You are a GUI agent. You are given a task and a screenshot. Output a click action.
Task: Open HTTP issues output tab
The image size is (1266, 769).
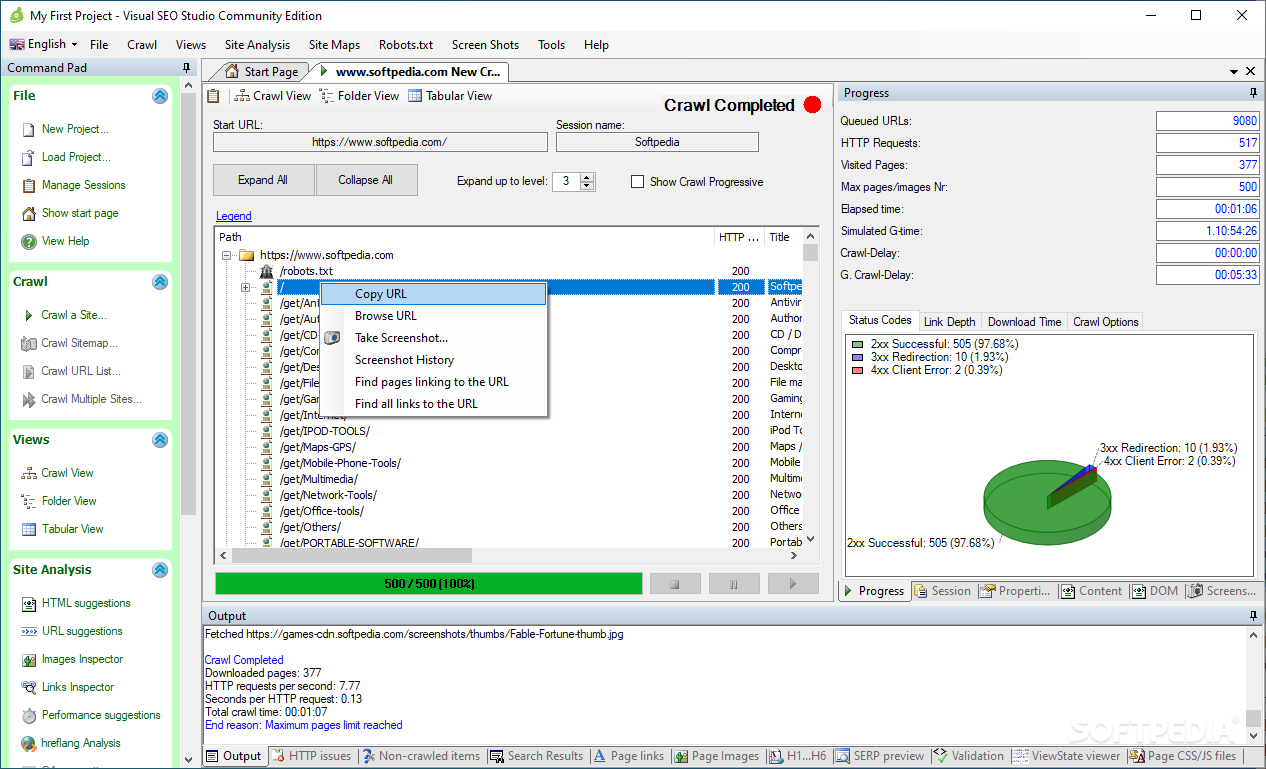click(x=311, y=756)
